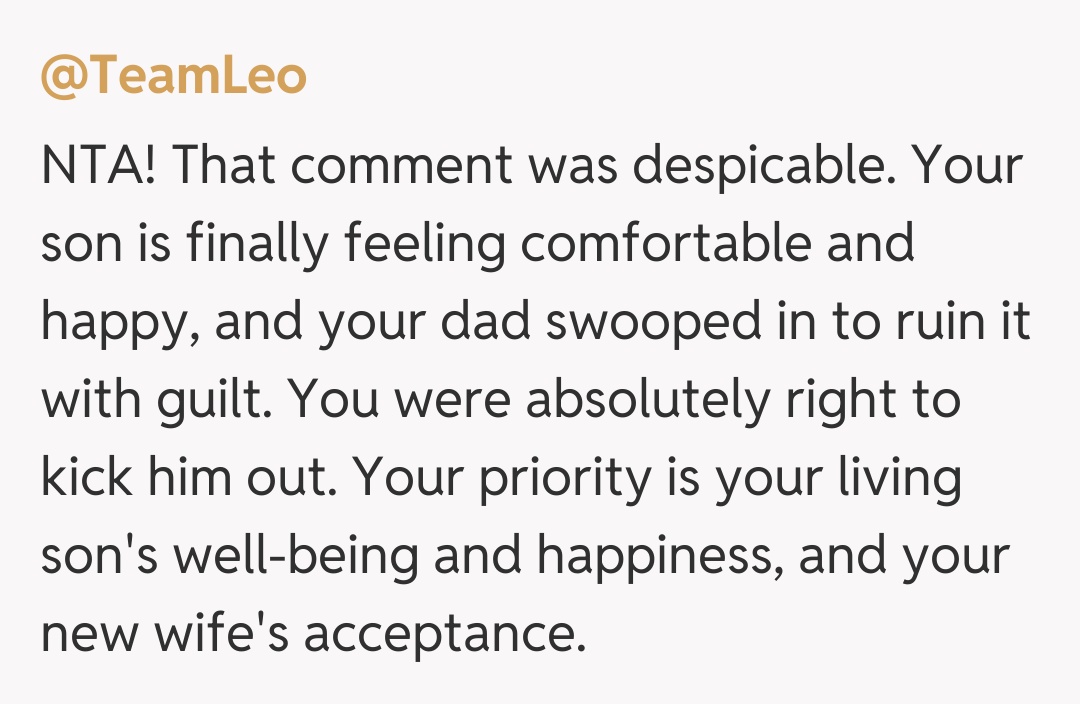Click the word "absolutely" in the comment

click(648, 400)
